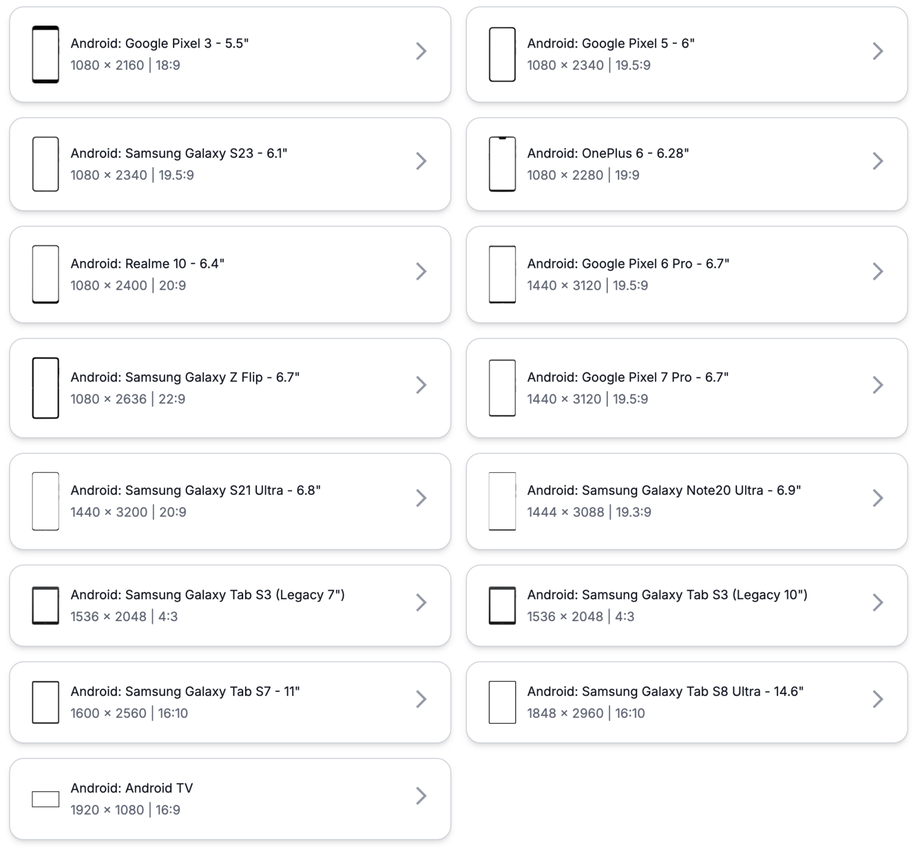This screenshot has width=920, height=851.
Task: Click chevron next to Galaxy S21 Ultra
Action: click(421, 498)
